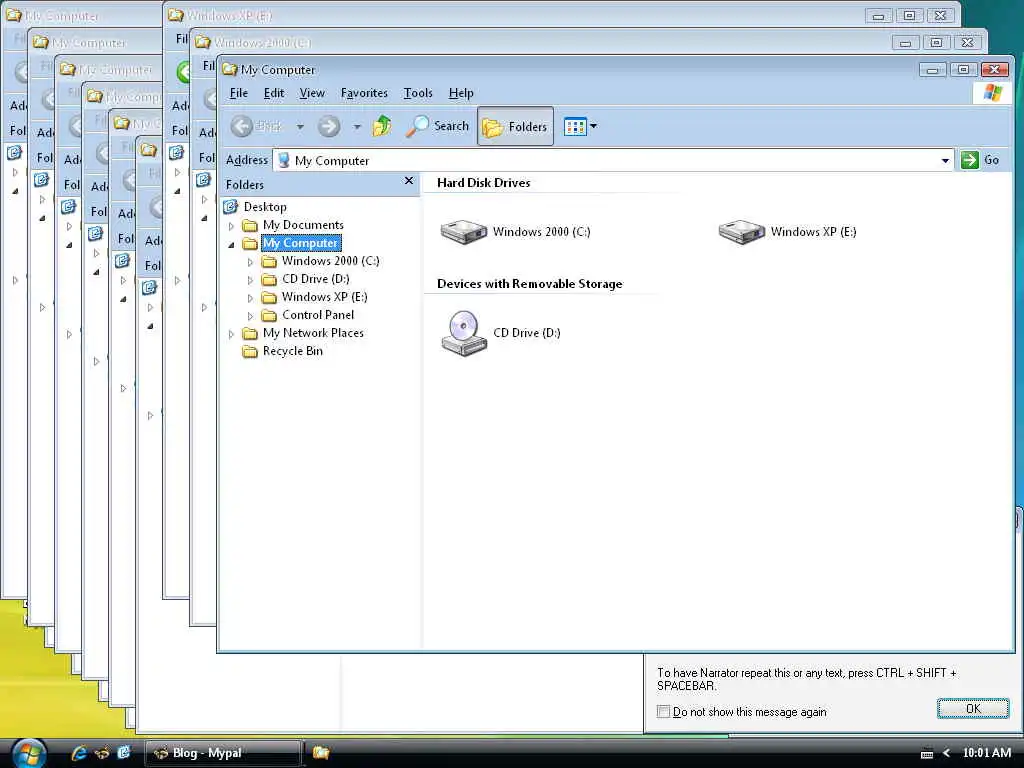Click OK in the Narrator message
Image resolution: width=1024 pixels, height=768 pixels.
(973, 709)
